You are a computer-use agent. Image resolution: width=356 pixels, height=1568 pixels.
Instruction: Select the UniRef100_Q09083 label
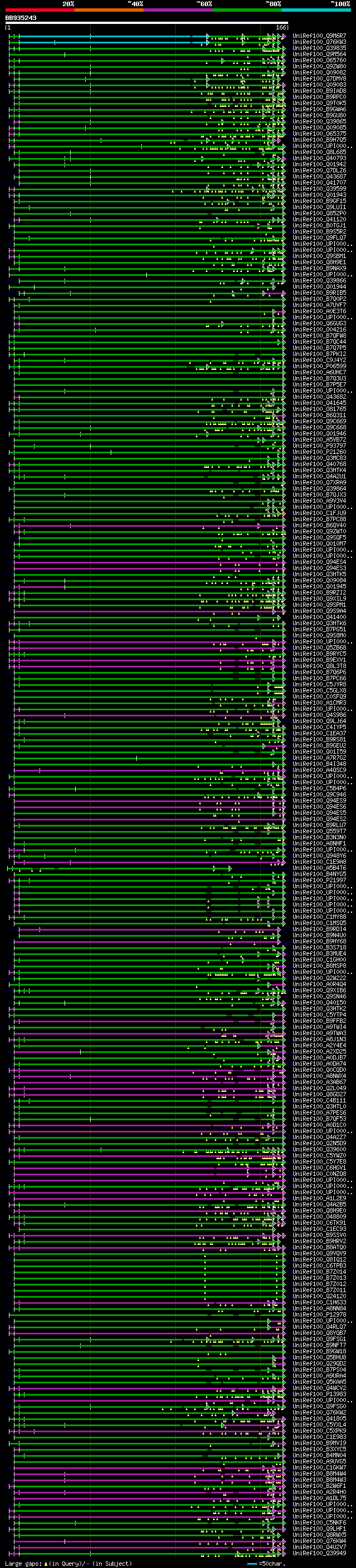[319, 85]
